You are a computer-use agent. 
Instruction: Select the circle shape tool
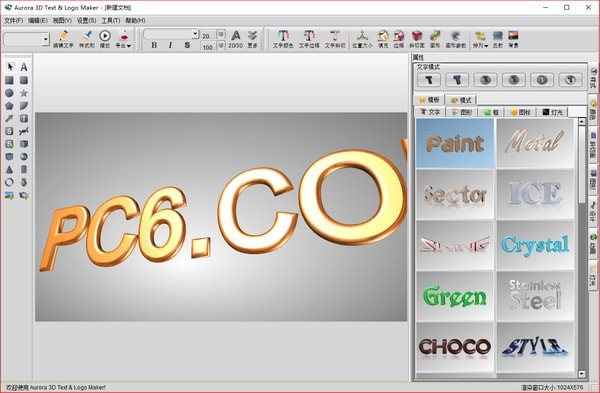(x=10, y=93)
